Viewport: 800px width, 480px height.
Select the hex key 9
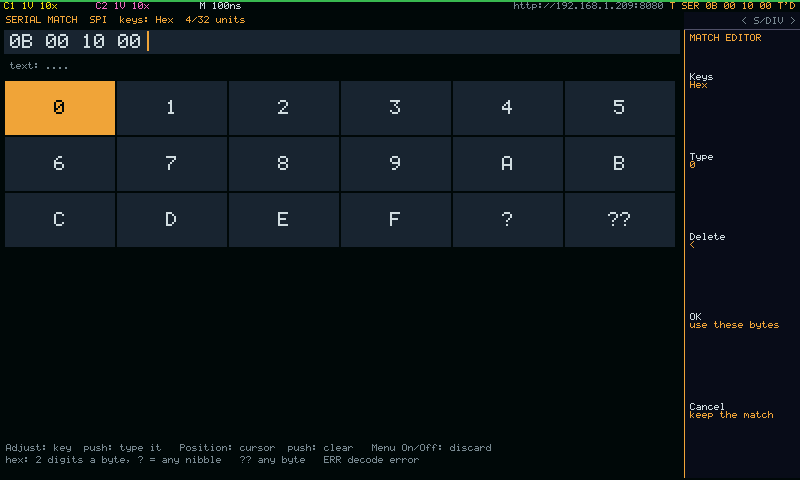396,164
